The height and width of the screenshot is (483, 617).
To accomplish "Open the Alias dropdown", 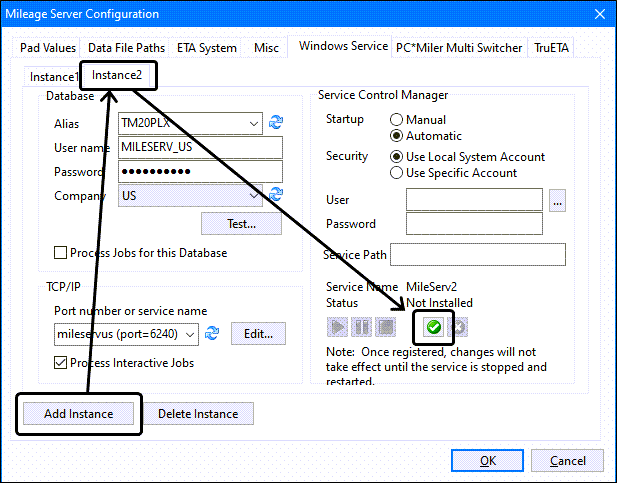I will 255,124.
